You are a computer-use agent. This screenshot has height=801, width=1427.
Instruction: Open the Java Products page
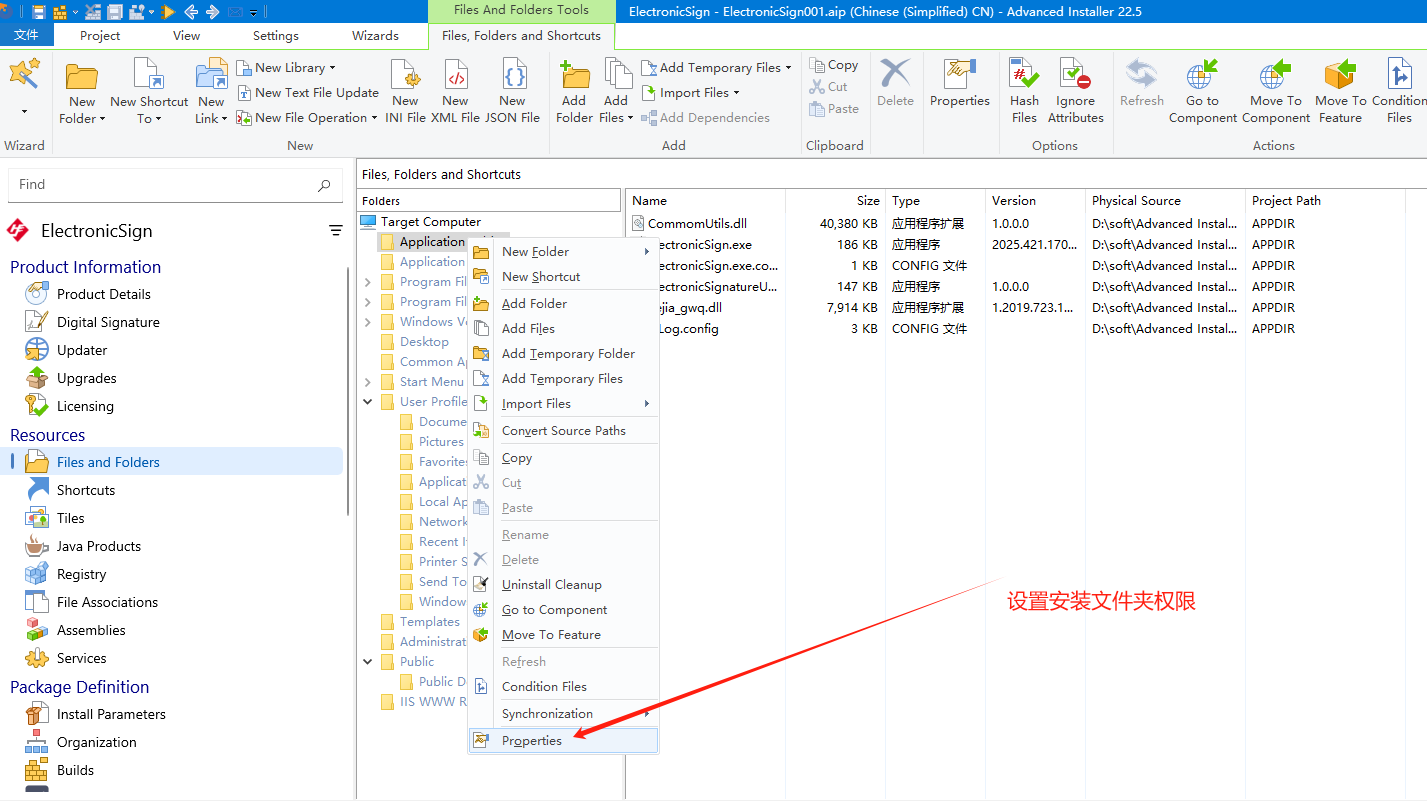pyautogui.click(x=98, y=546)
